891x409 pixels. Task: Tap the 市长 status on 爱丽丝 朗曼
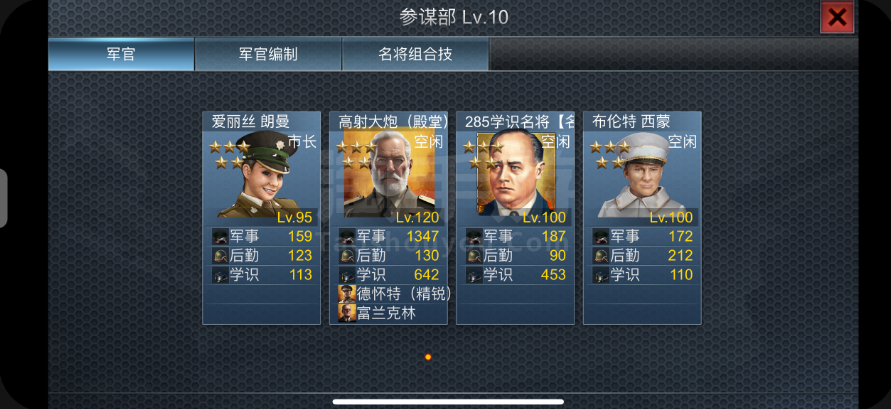point(302,141)
